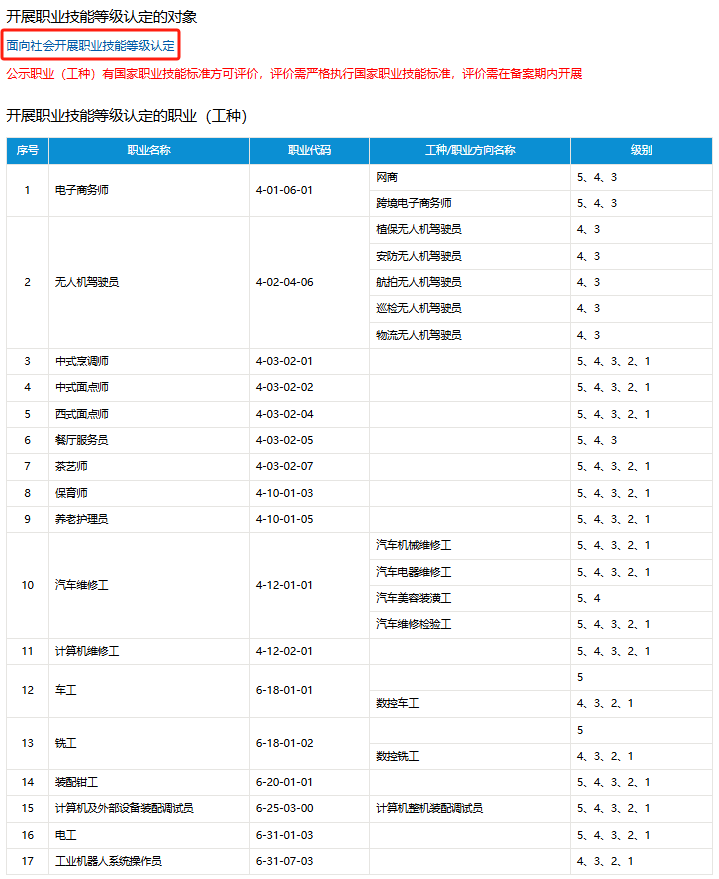This screenshot has width=719, height=879.
Task: Click the 职业代码 column header
Action: pos(309,151)
